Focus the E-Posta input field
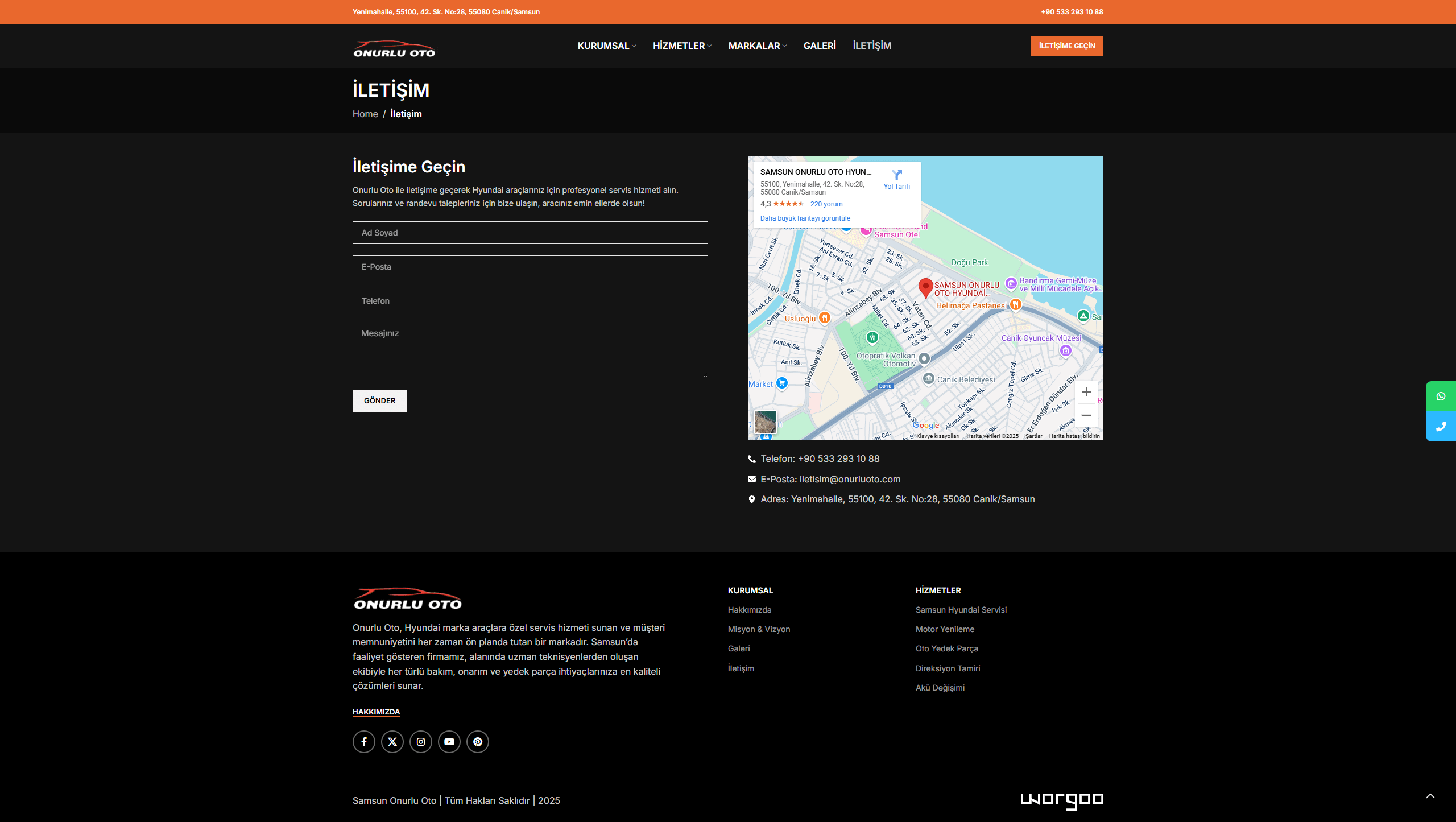The width and height of the screenshot is (1456, 822). (530, 267)
